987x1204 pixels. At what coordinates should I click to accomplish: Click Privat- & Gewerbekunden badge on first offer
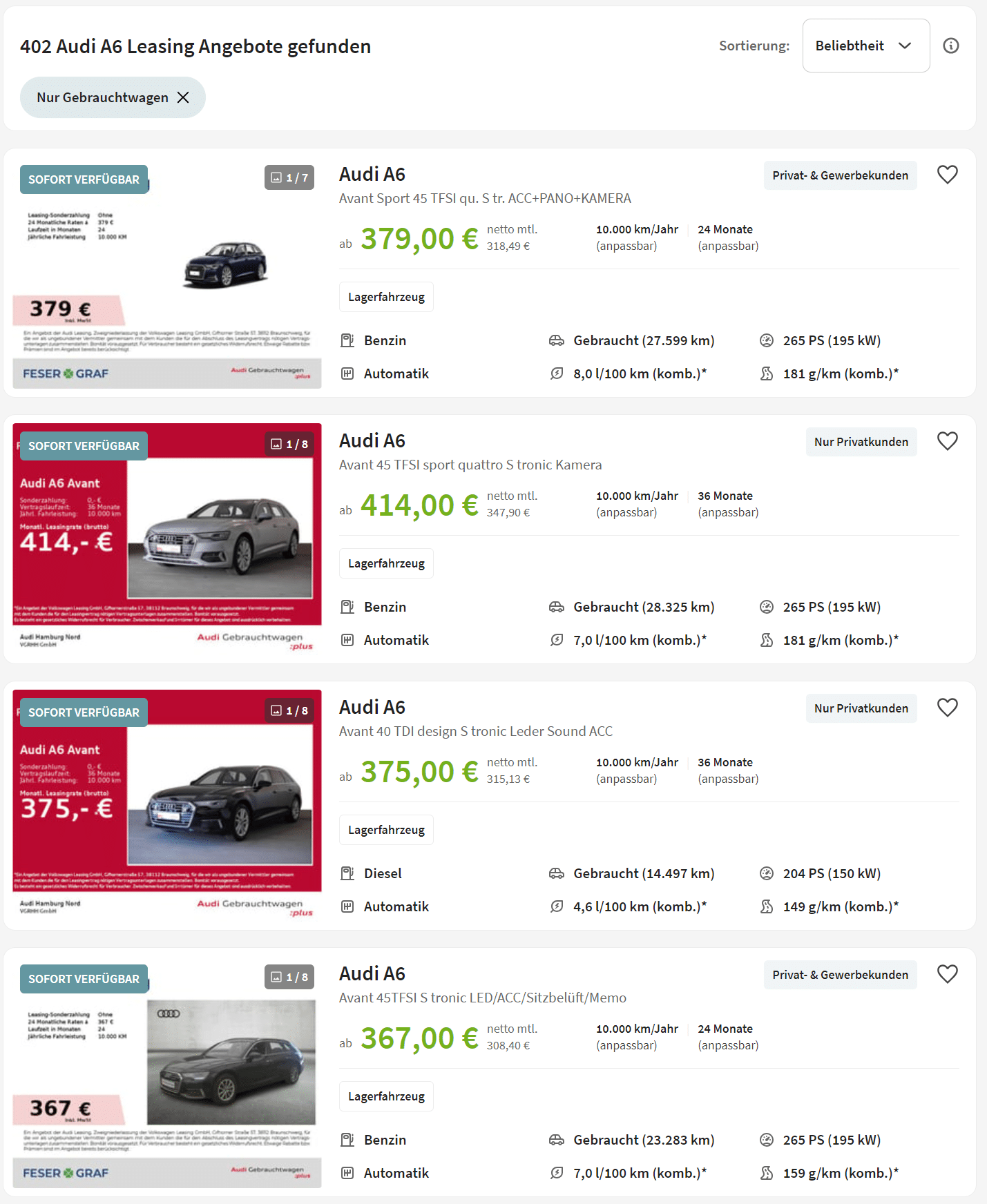point(840,175)
